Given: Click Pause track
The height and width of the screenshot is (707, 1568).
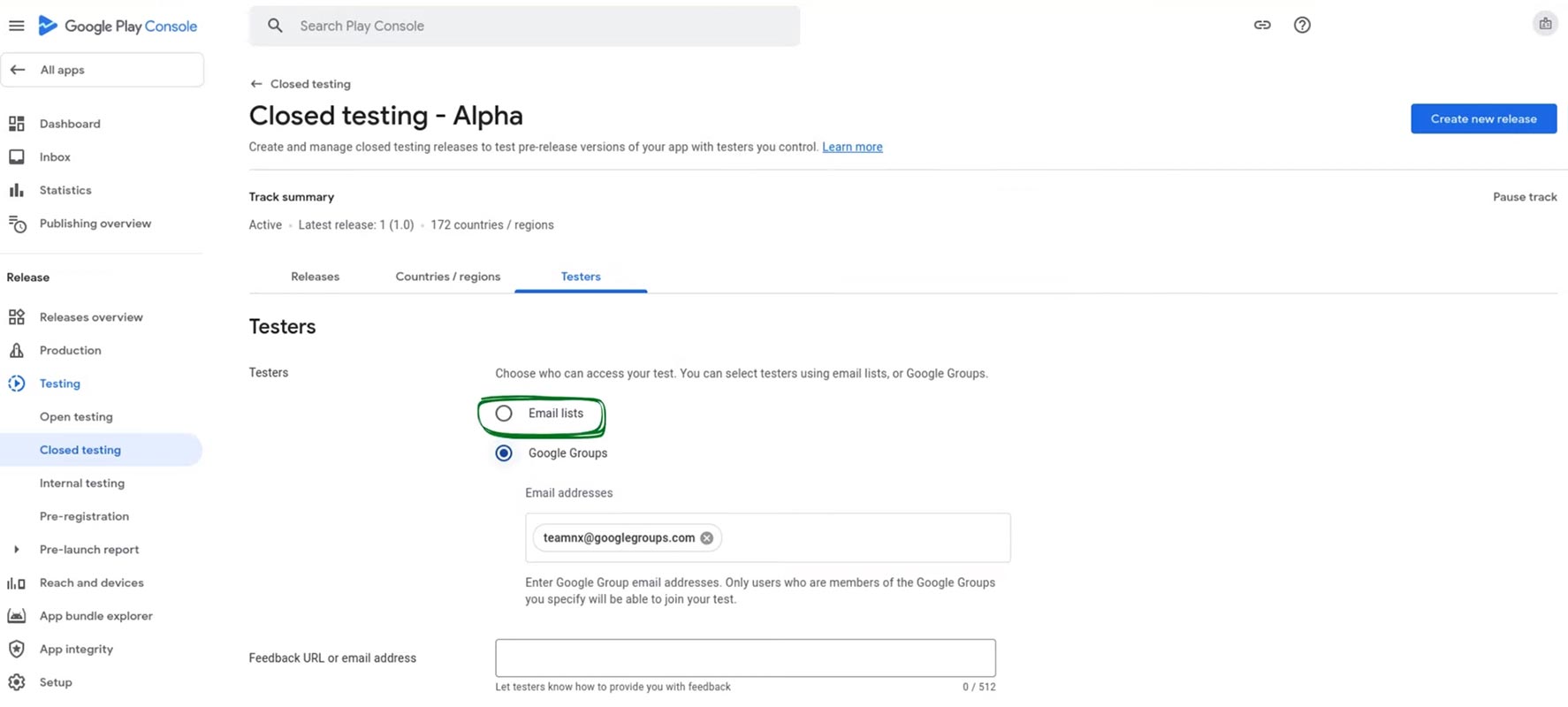Looking at the screenshot, I should (1525, 197).
